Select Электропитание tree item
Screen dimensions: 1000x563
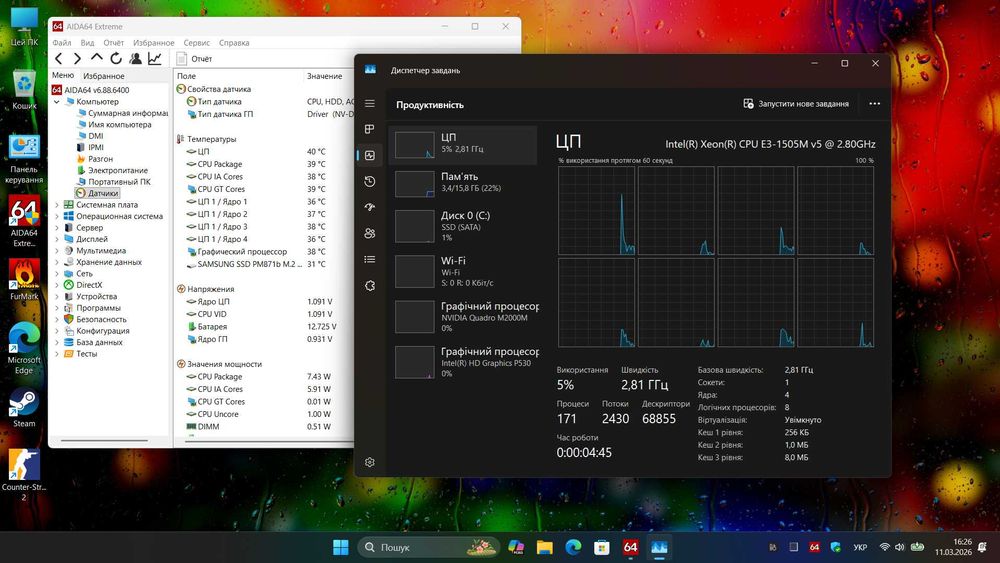pos(112,170)
